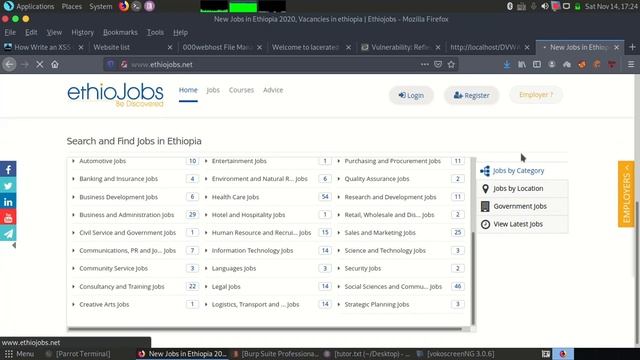The height and width of the screenshot is (360, 640).
Task: Open Jobs navigation link
Action: tap(213, 90)
